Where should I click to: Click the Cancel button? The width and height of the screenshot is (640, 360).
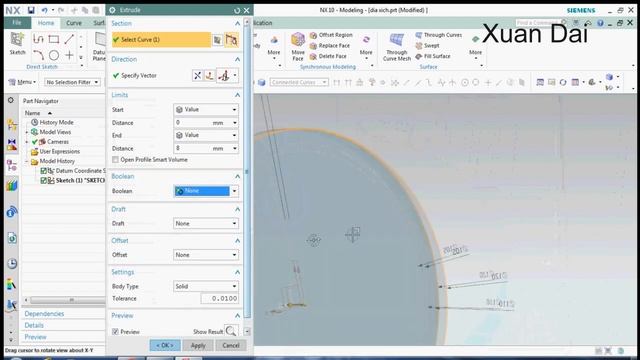pos(231,345)
